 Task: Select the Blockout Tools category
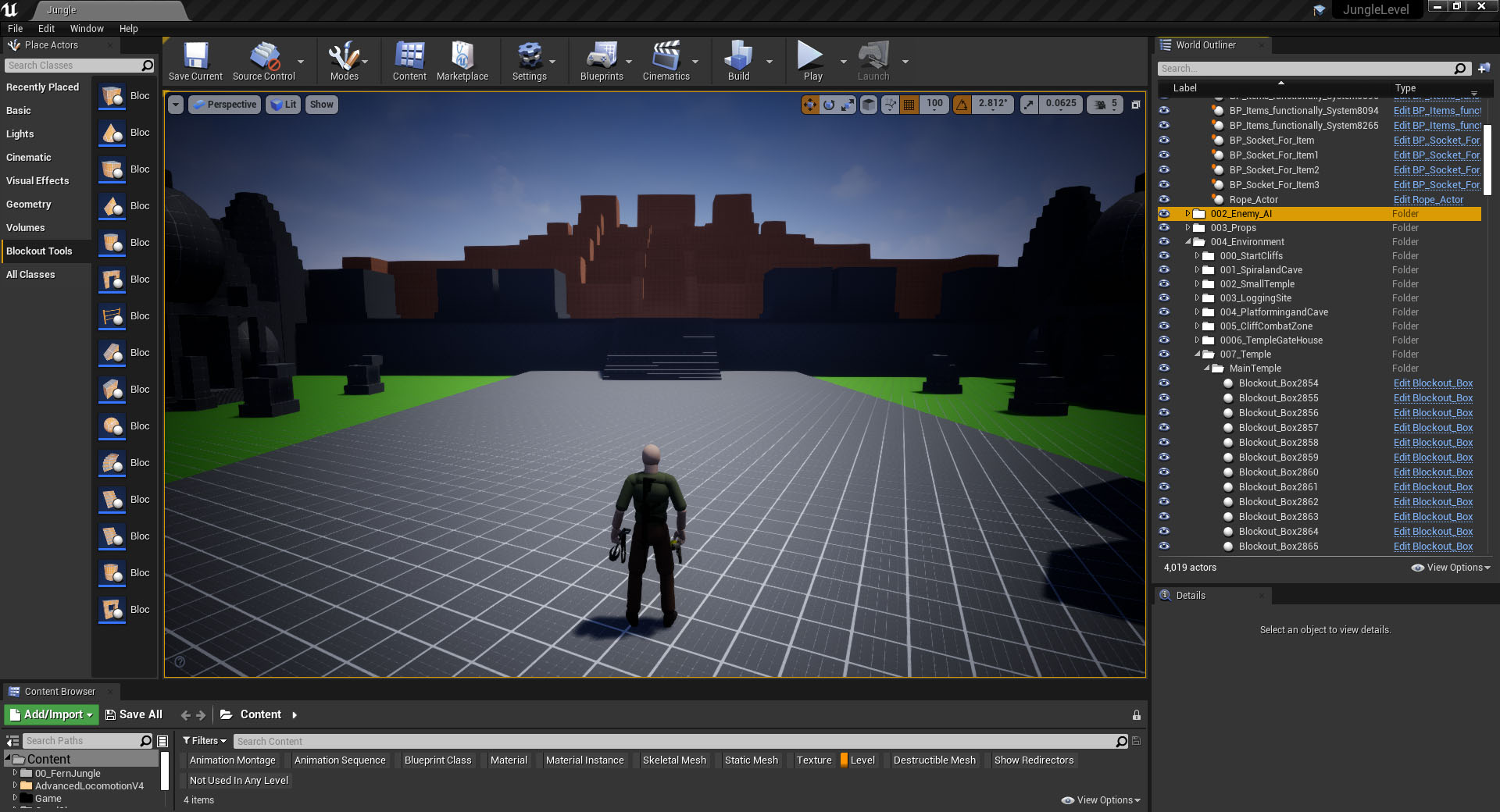pos(39,251)
